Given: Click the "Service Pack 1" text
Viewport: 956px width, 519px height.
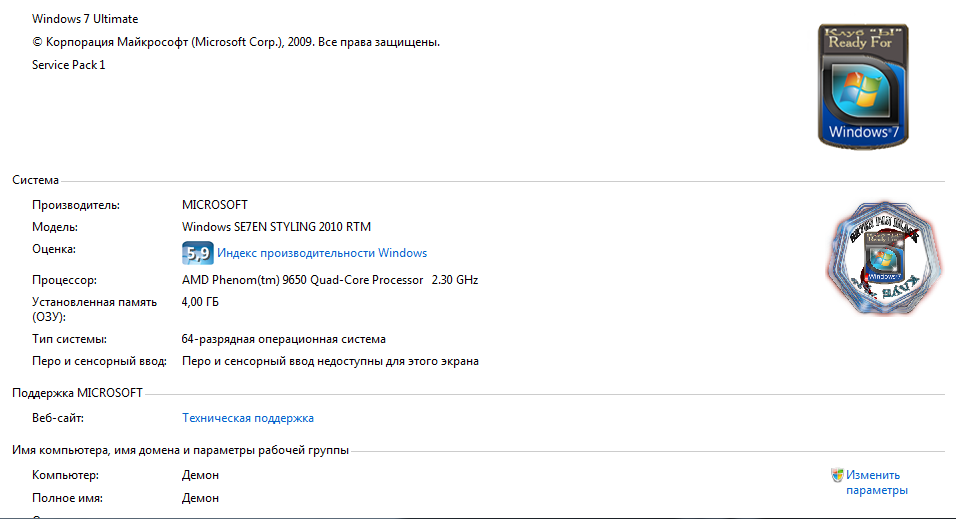Looking at the screenshot, I should 68,65.
